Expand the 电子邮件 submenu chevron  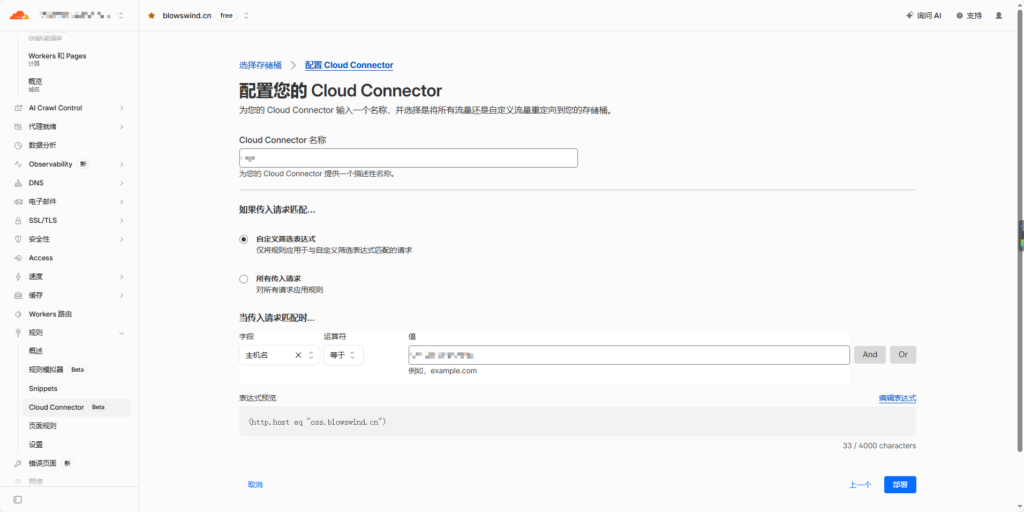point(121,202)
